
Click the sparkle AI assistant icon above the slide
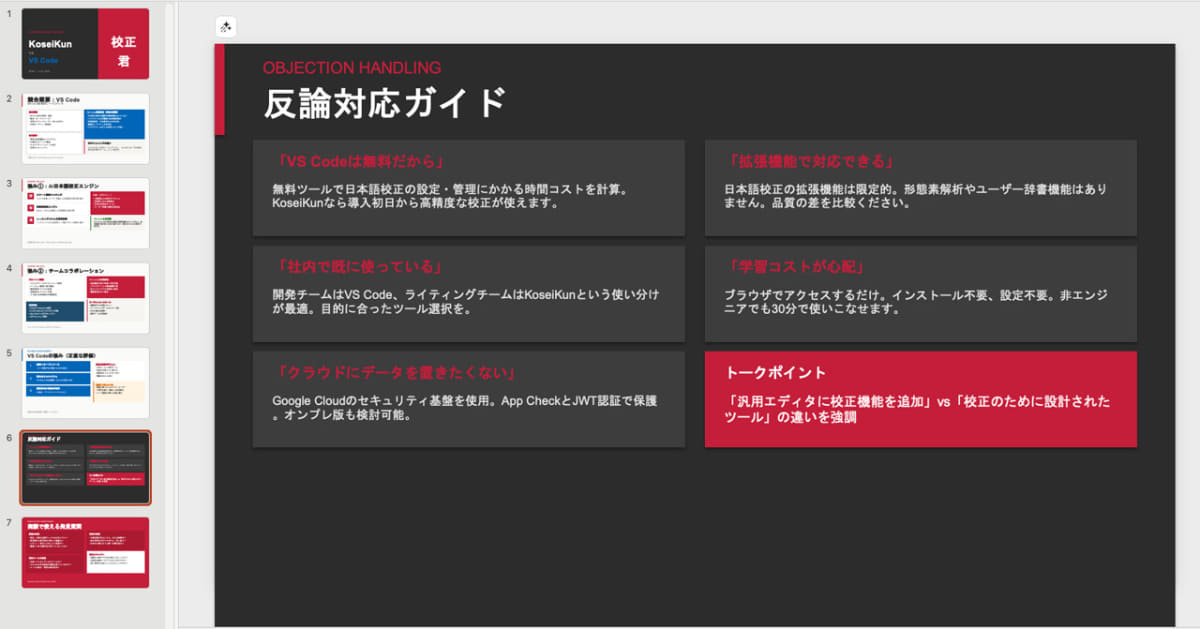(x=226, y=26)
